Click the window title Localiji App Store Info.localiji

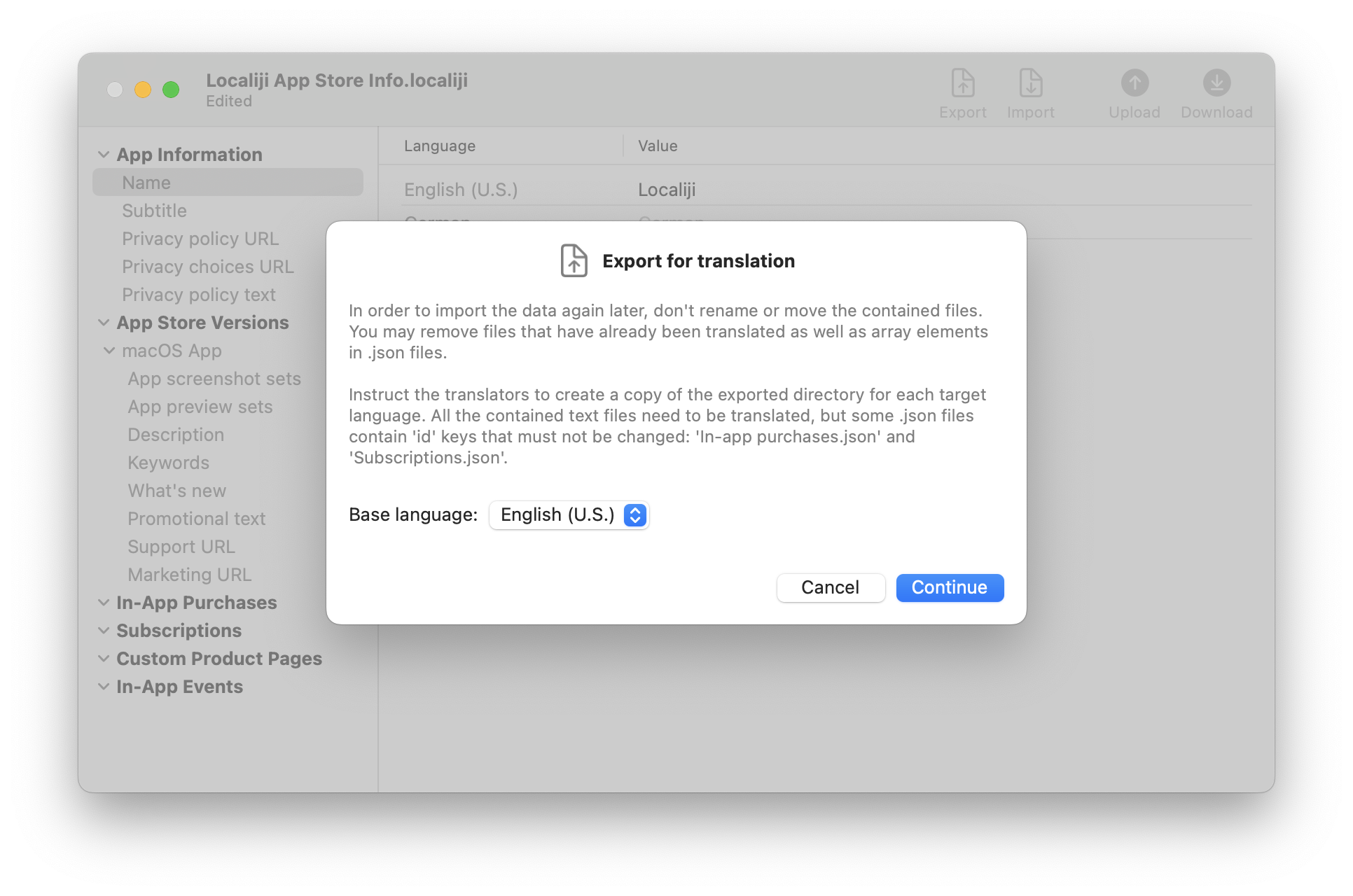click(x=337, y=80)
